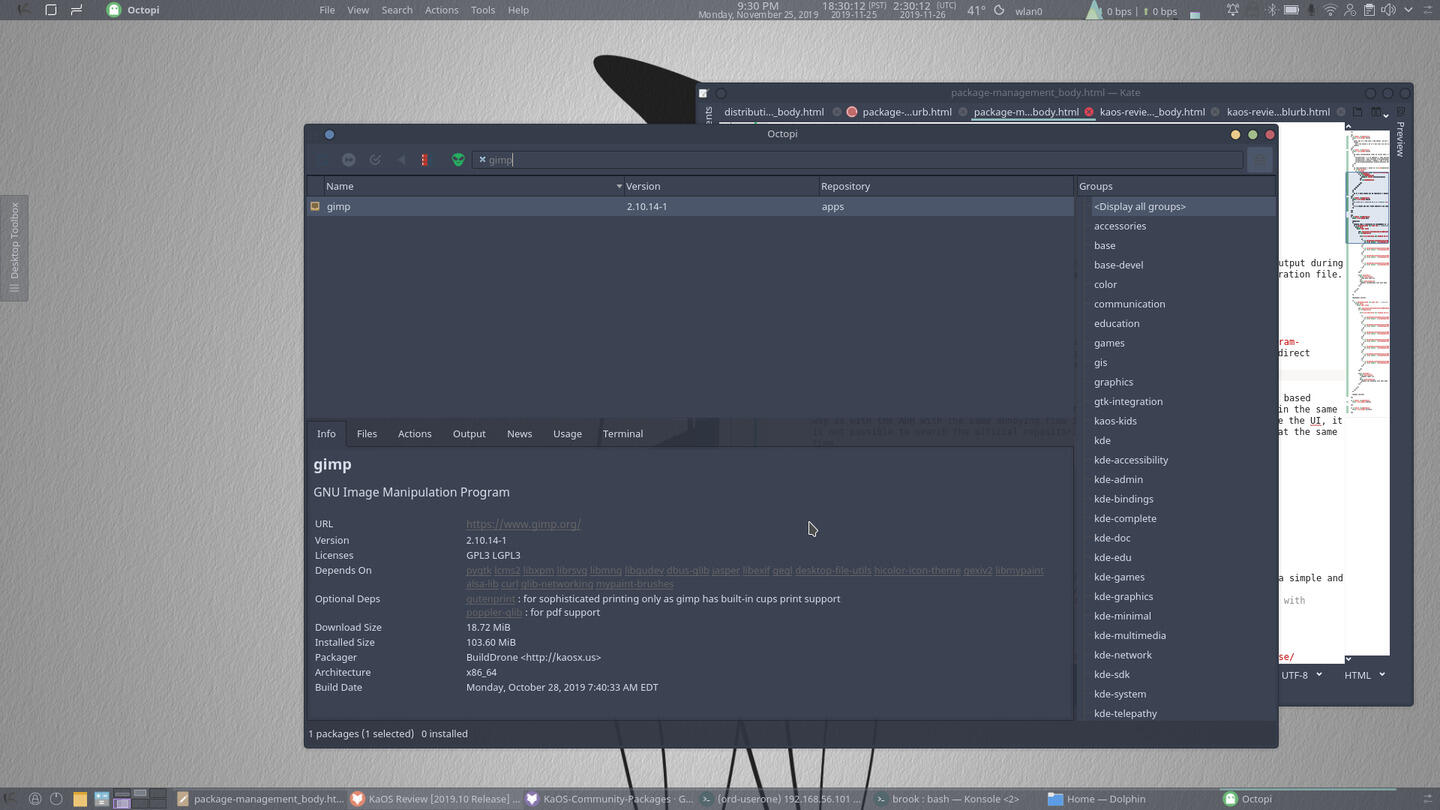
Task: Open the Help menu
Action: (x=518, y=10)
